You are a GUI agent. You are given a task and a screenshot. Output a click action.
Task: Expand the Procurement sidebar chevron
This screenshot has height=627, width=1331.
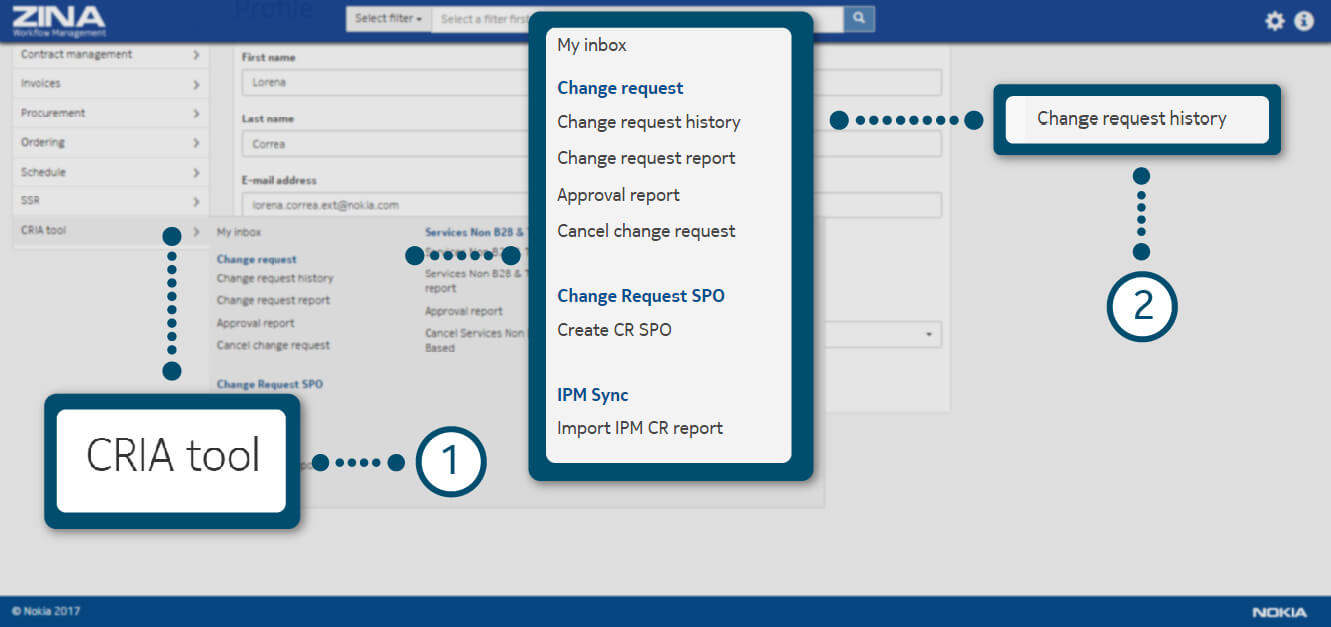point(196,114)
